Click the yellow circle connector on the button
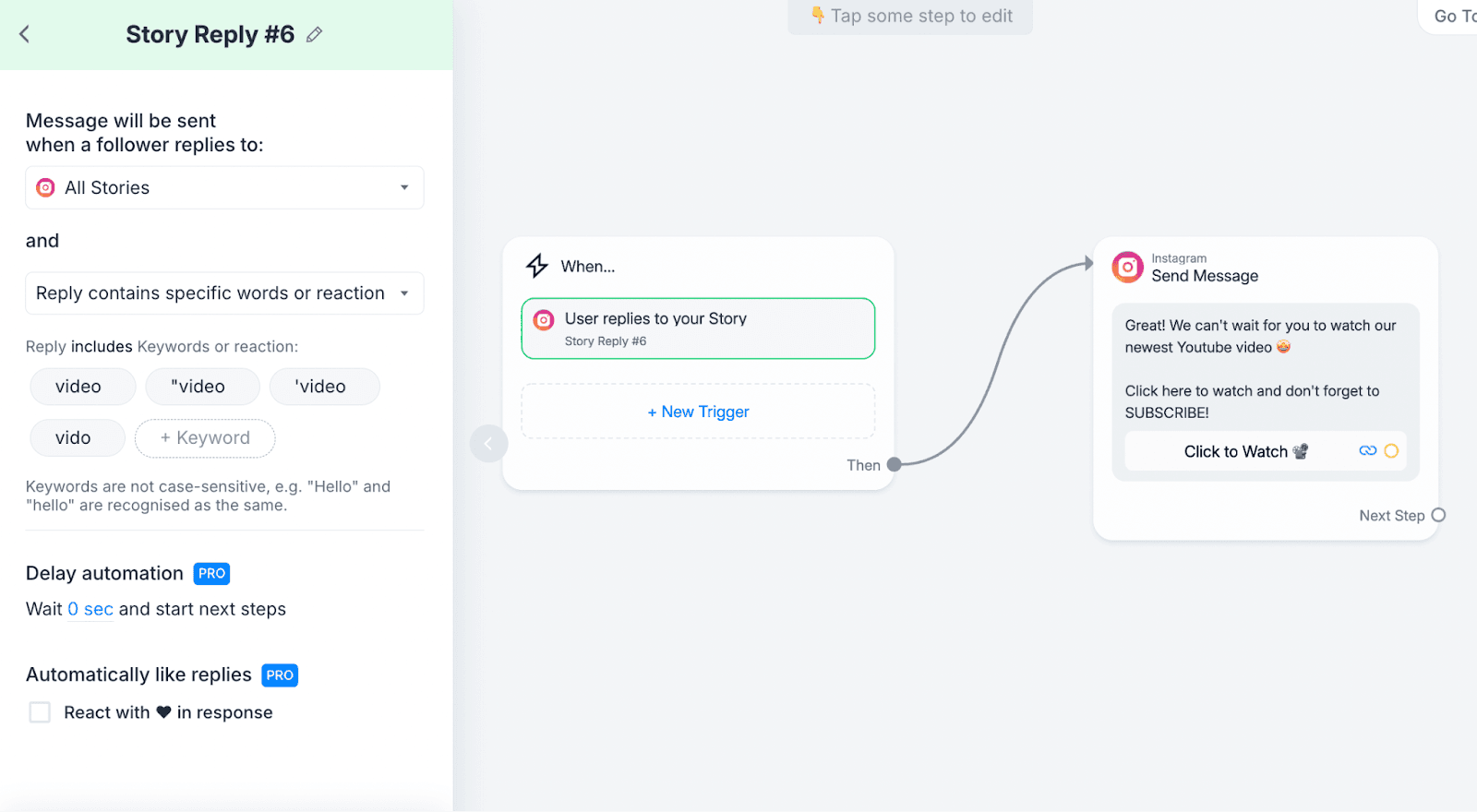 pos(1391,451)
